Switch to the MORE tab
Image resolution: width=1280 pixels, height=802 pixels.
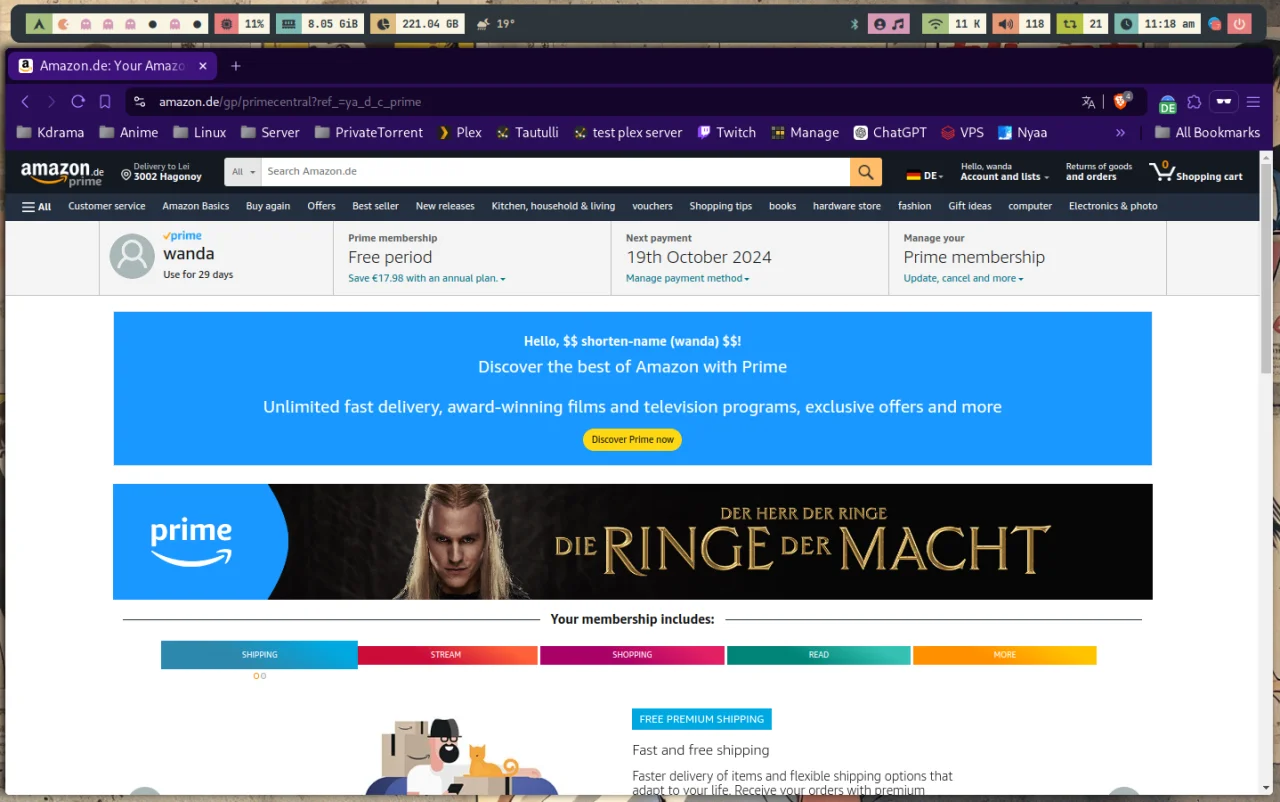[1005, 655]
